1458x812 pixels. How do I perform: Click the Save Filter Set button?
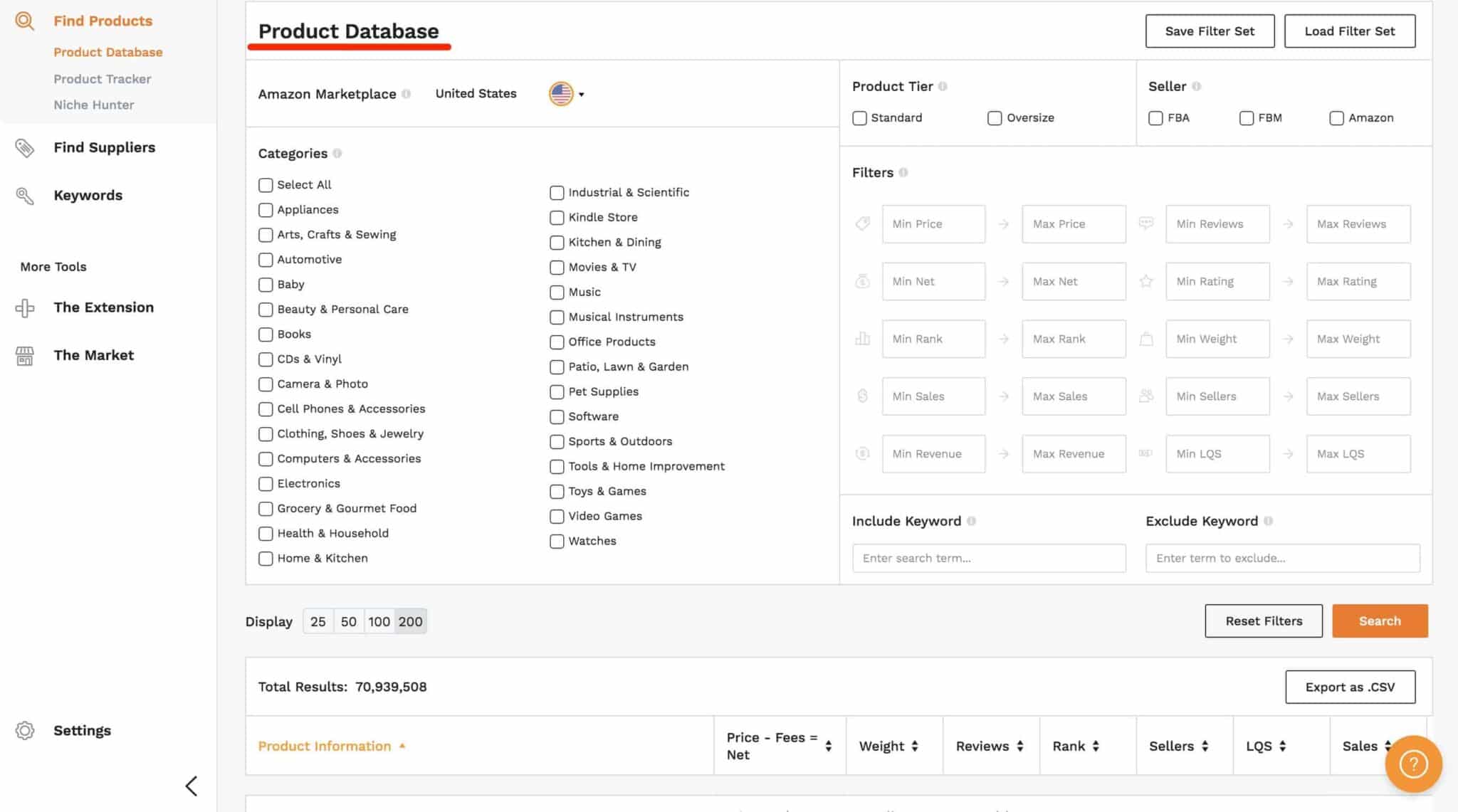click(x=1210, y=31)
